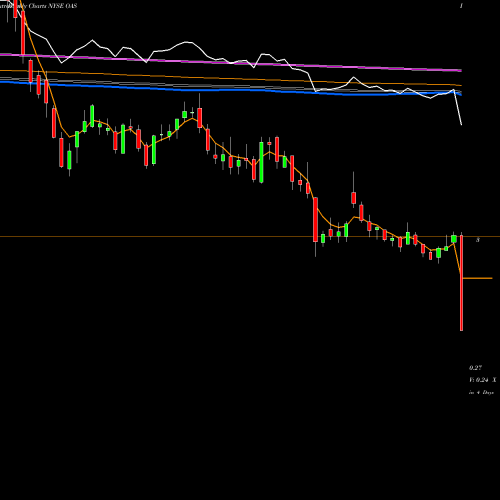The height and width of the screenshot is (500, 500).
Task: Click the '0.27' value label
Action: [x=475, y=368]
